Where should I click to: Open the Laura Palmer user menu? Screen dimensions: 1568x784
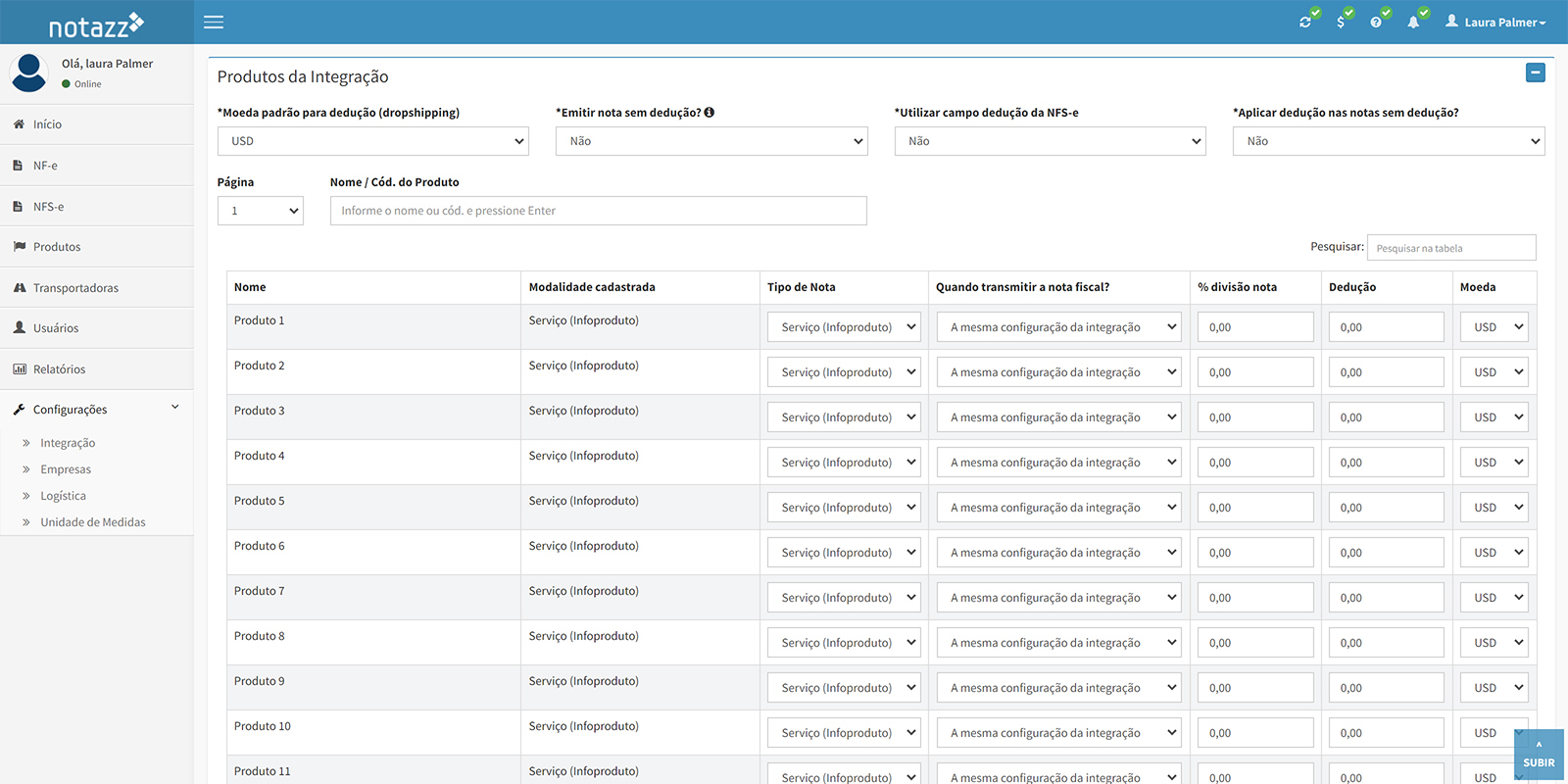pos(1495,22)
